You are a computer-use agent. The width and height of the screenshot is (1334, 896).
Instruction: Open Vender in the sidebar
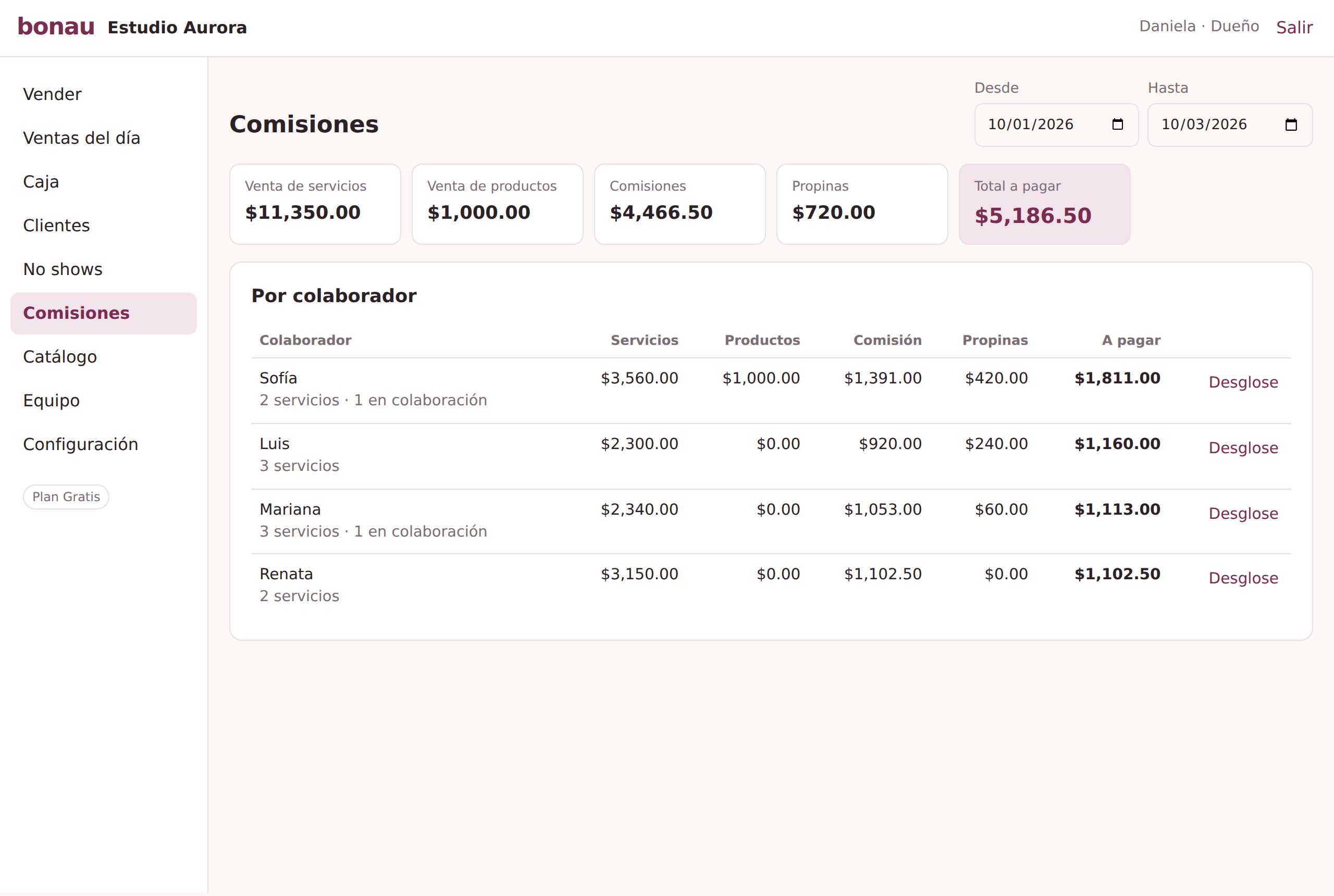tap(104, 94)
